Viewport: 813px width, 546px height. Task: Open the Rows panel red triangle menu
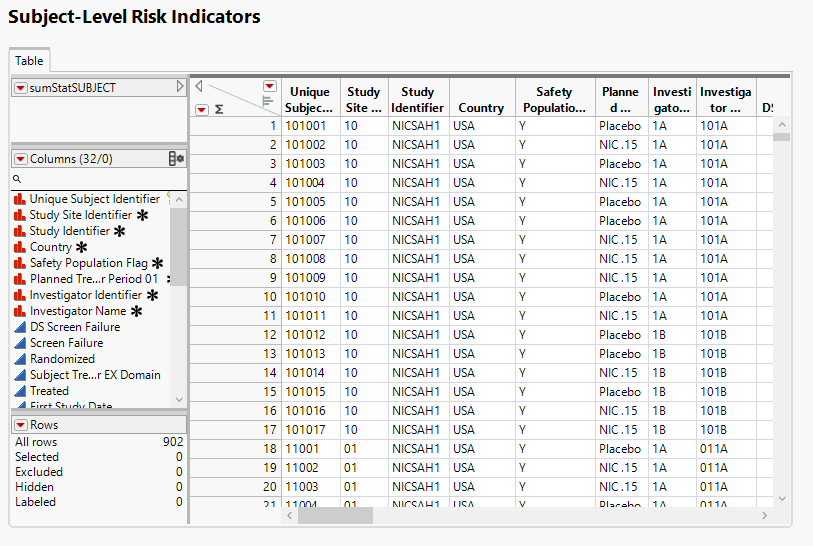tap(20, 425)
